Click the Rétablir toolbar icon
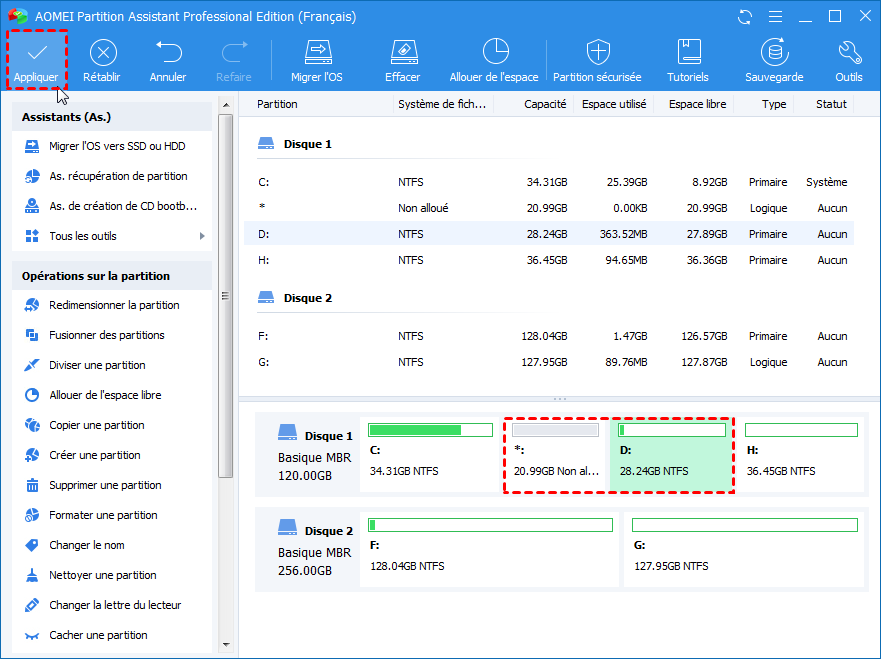 [x=103, y=52]
